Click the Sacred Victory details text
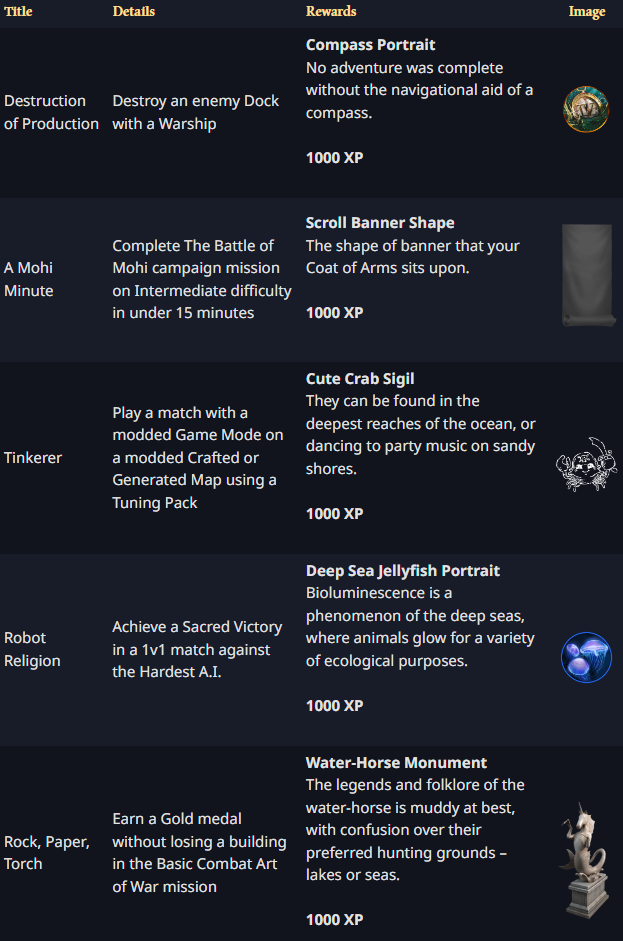This screenshot has width=623, height=941. [197, 649]
